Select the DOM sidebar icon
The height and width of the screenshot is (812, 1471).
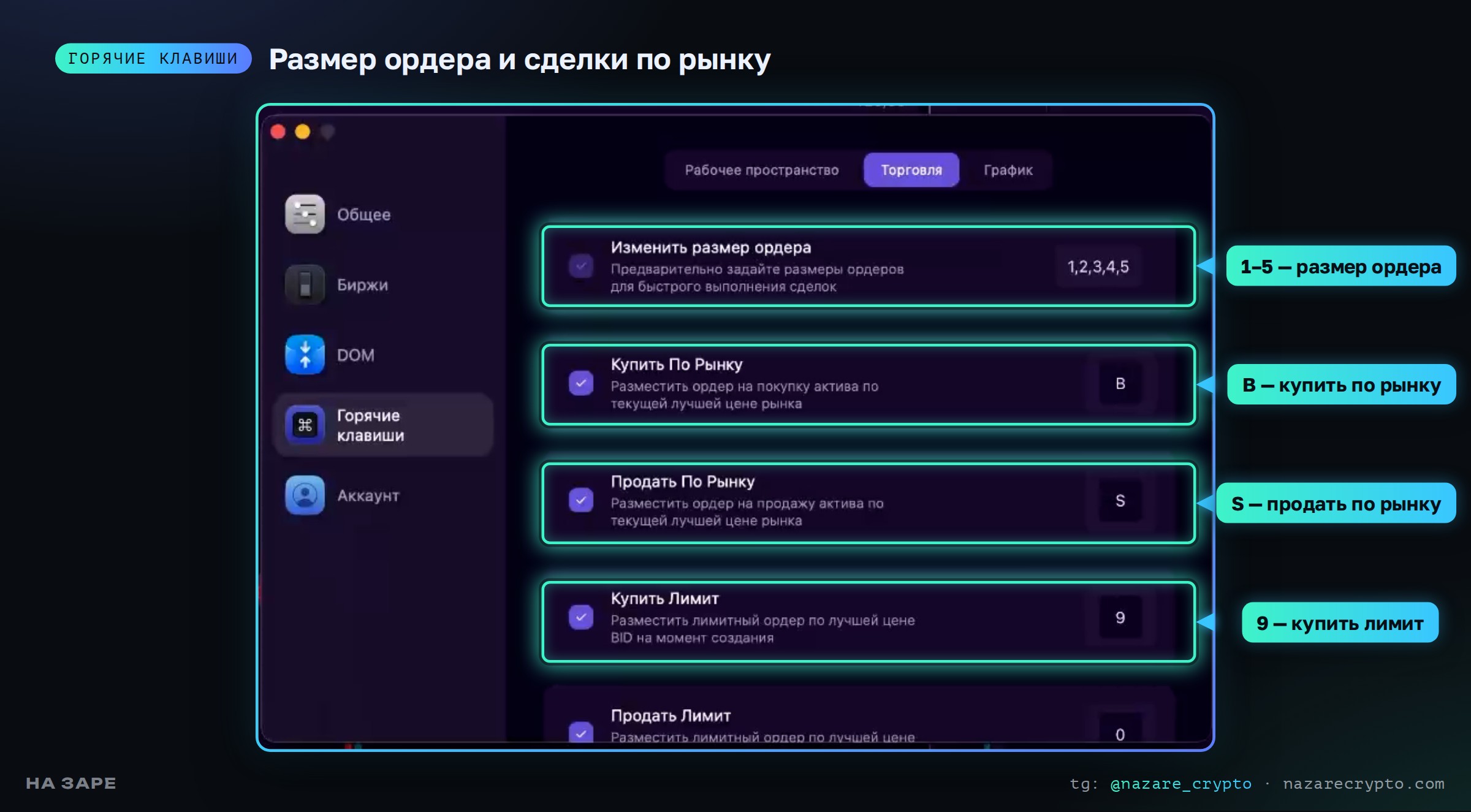point(305,354)
